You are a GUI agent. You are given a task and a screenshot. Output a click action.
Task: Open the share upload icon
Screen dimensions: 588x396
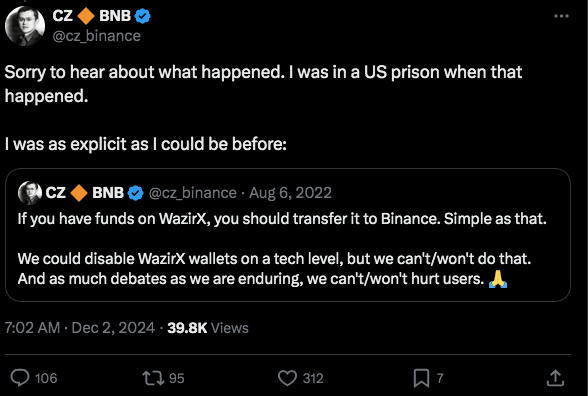coord(555,378)
